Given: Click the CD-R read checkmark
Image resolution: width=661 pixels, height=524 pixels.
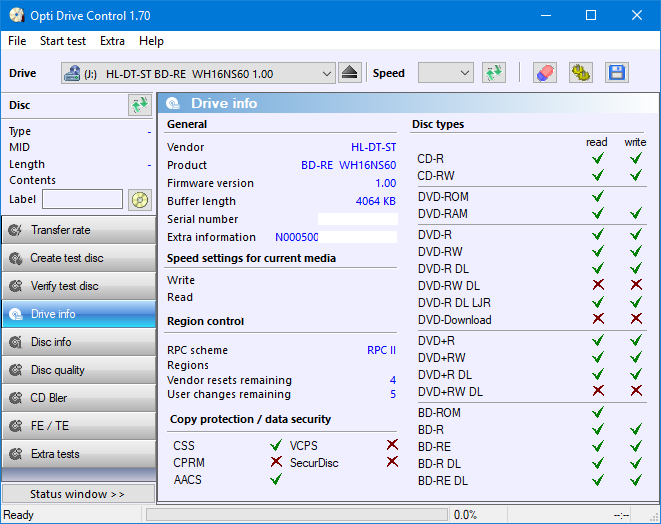Looking at the screenshot, I should [598, 158].
